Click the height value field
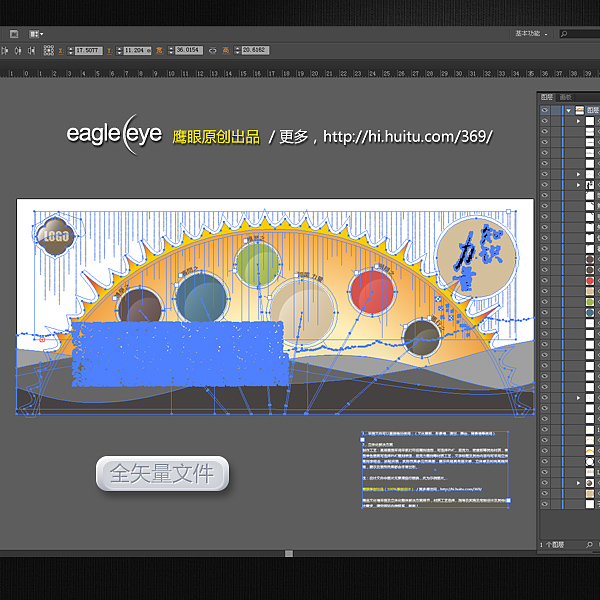 point(256,50)
